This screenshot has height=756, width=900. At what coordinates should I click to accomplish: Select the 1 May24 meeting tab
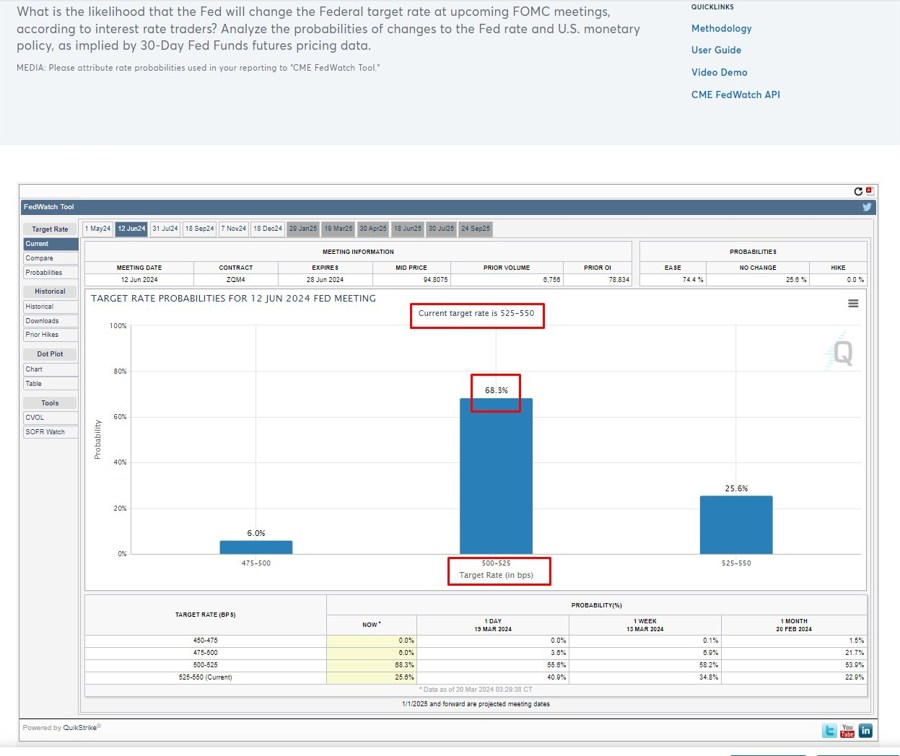pyautogui.click(x=98, y=228)
